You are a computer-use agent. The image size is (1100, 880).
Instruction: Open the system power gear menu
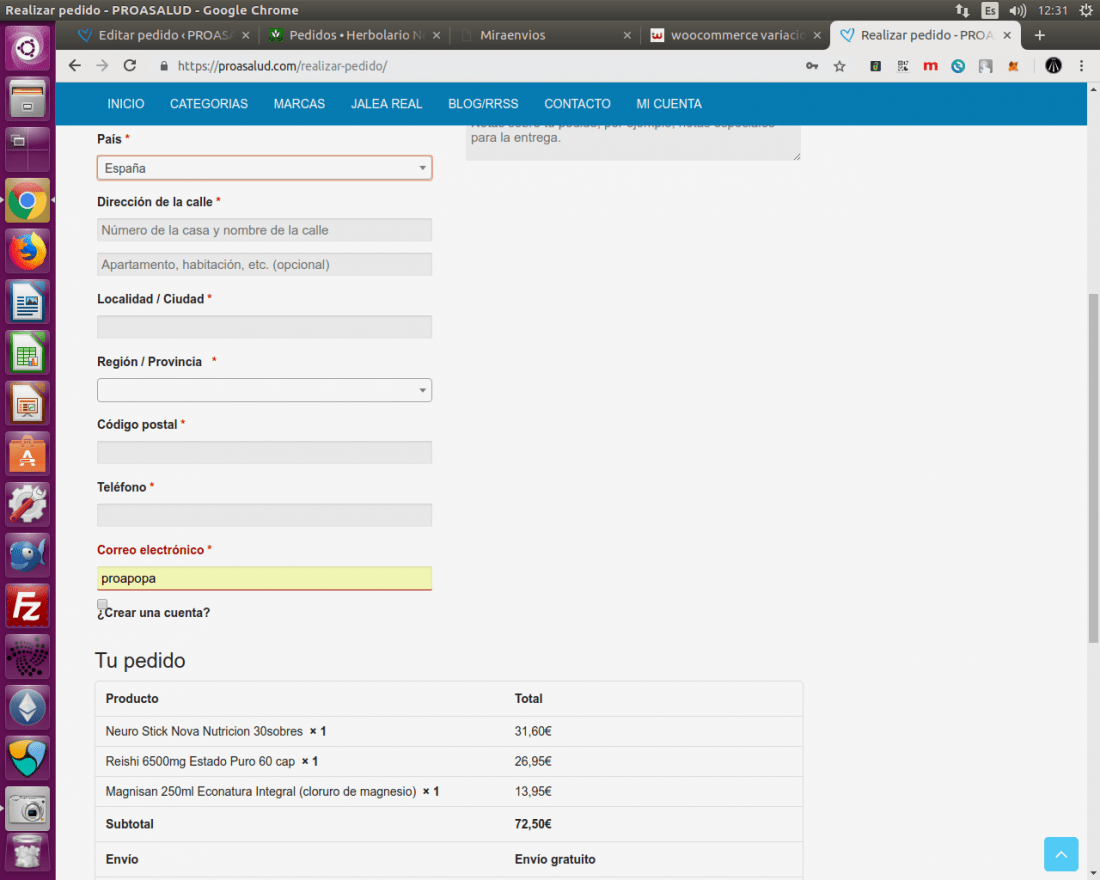point(1085,11)
